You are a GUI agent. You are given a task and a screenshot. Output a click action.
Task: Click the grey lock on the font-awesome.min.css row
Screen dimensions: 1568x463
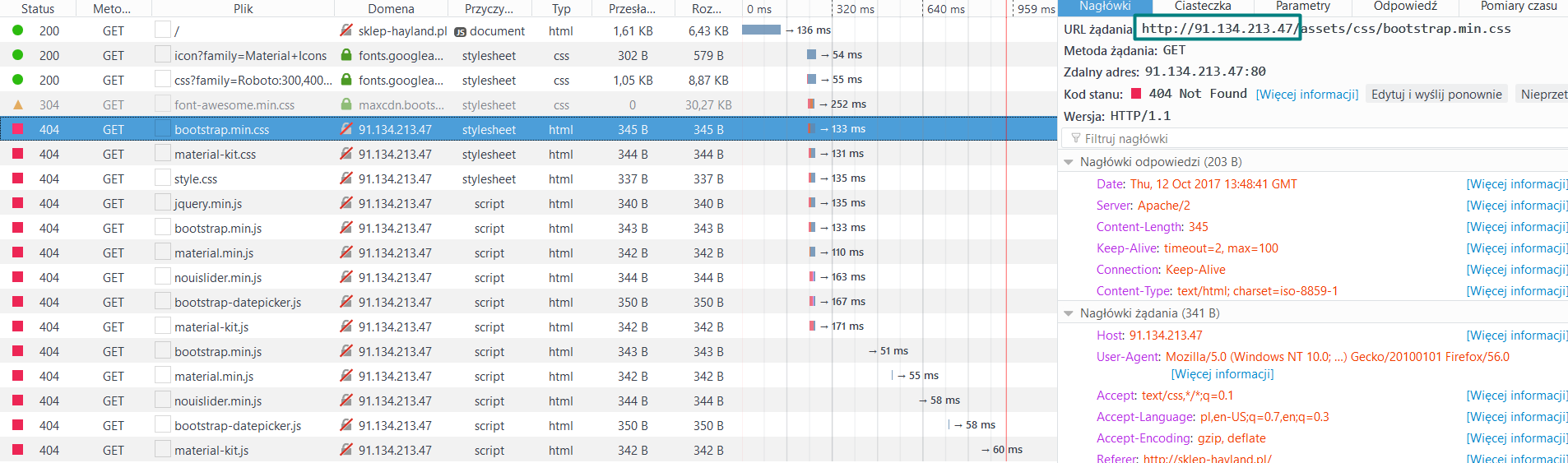pos(346,104)
